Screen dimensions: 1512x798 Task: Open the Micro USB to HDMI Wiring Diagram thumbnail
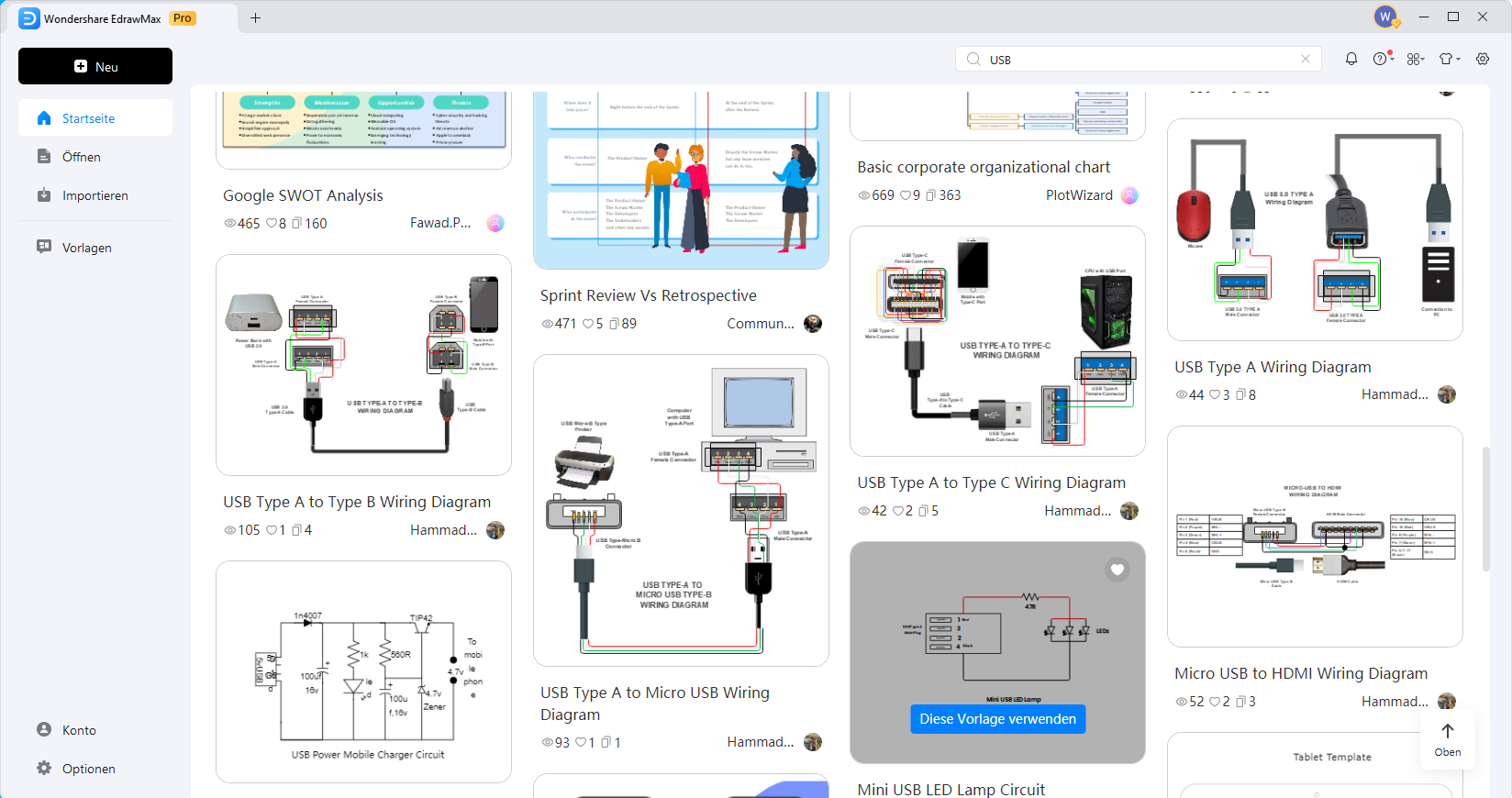point(1315,537)
